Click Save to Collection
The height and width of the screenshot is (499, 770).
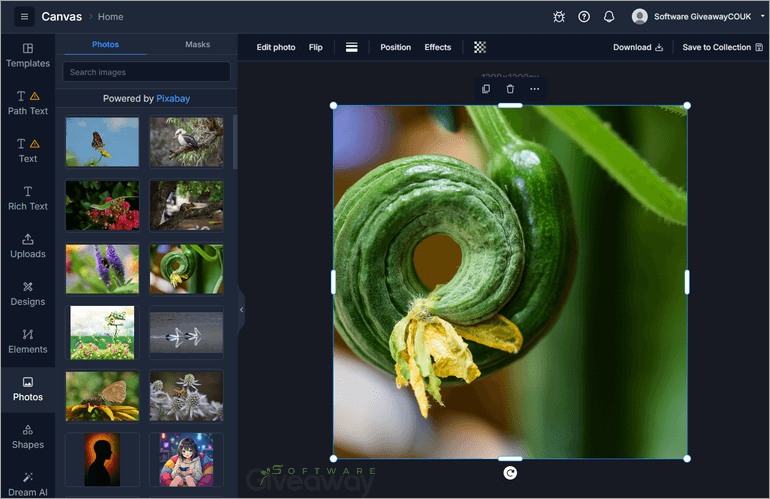pos(722,47)
